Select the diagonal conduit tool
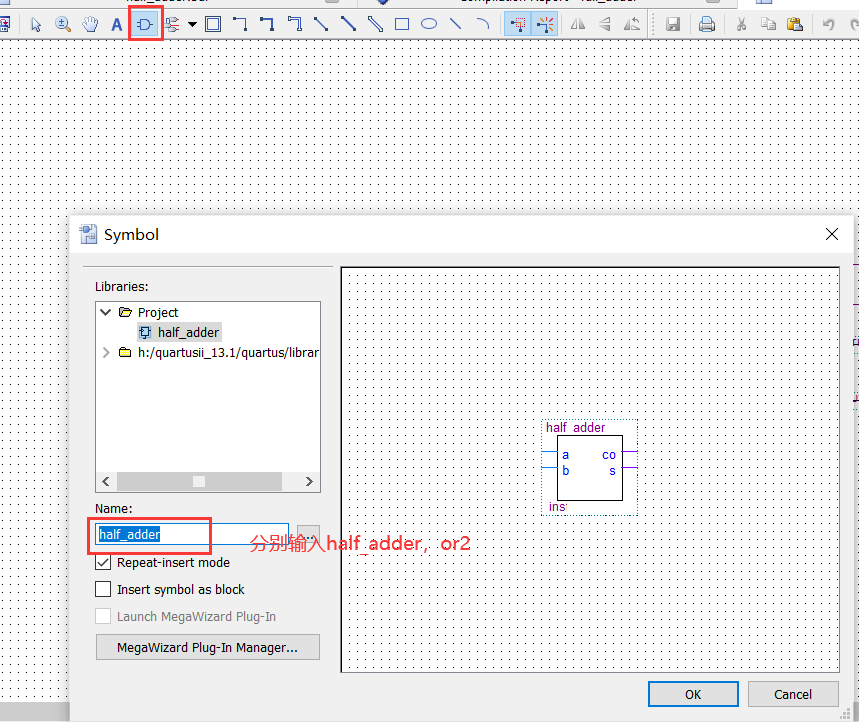 pos(375,25)
